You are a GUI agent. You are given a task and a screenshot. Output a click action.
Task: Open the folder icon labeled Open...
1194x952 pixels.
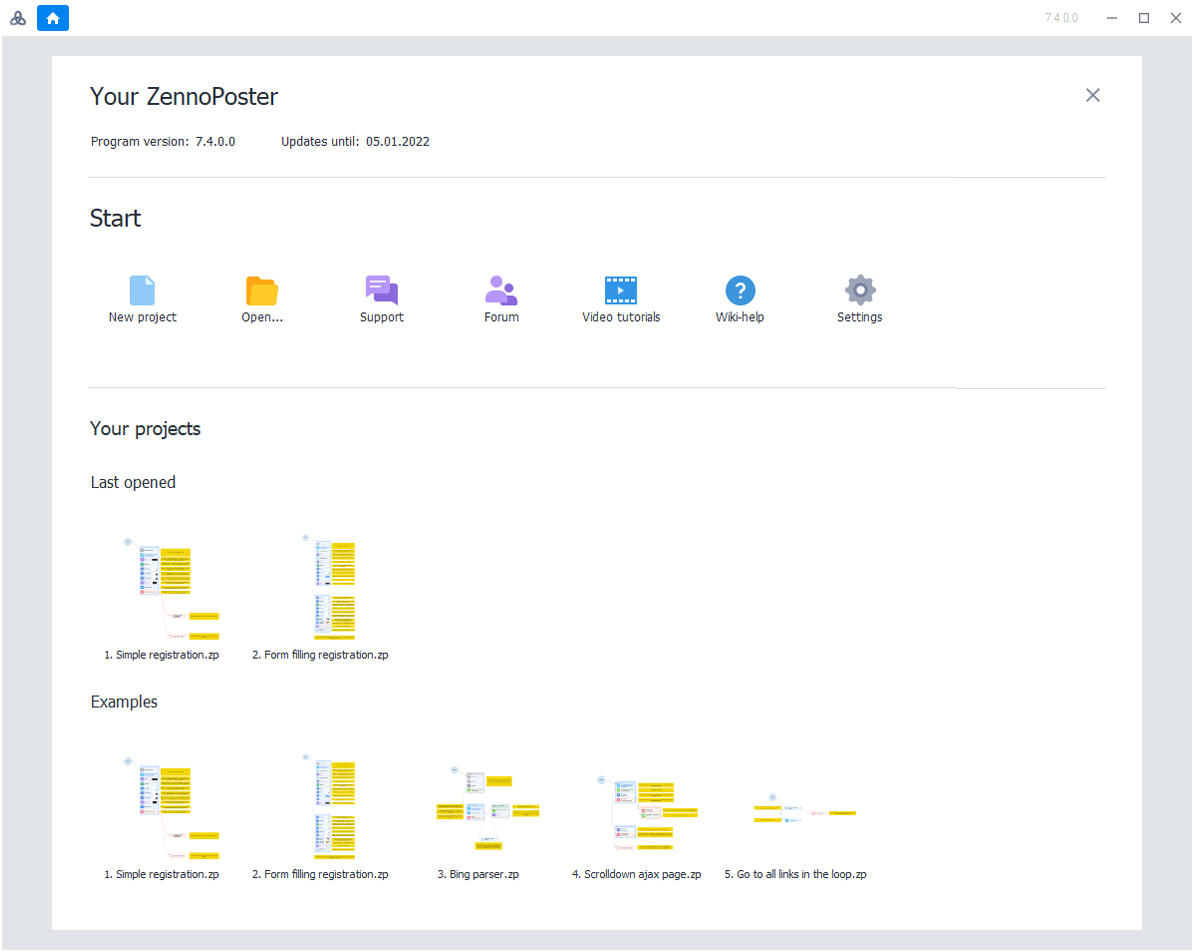tap(262, 291)
